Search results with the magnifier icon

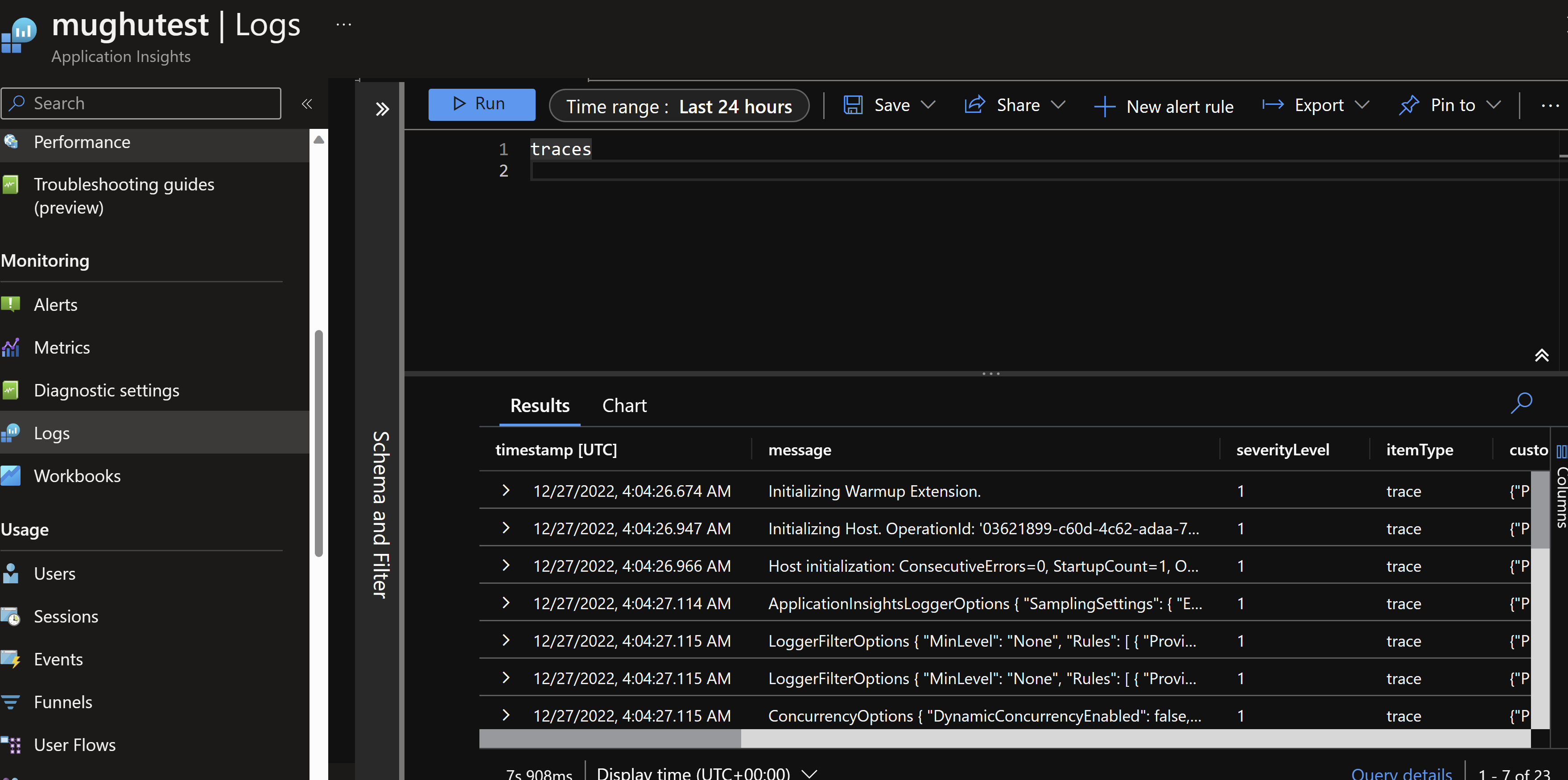tap(1521, 403)
